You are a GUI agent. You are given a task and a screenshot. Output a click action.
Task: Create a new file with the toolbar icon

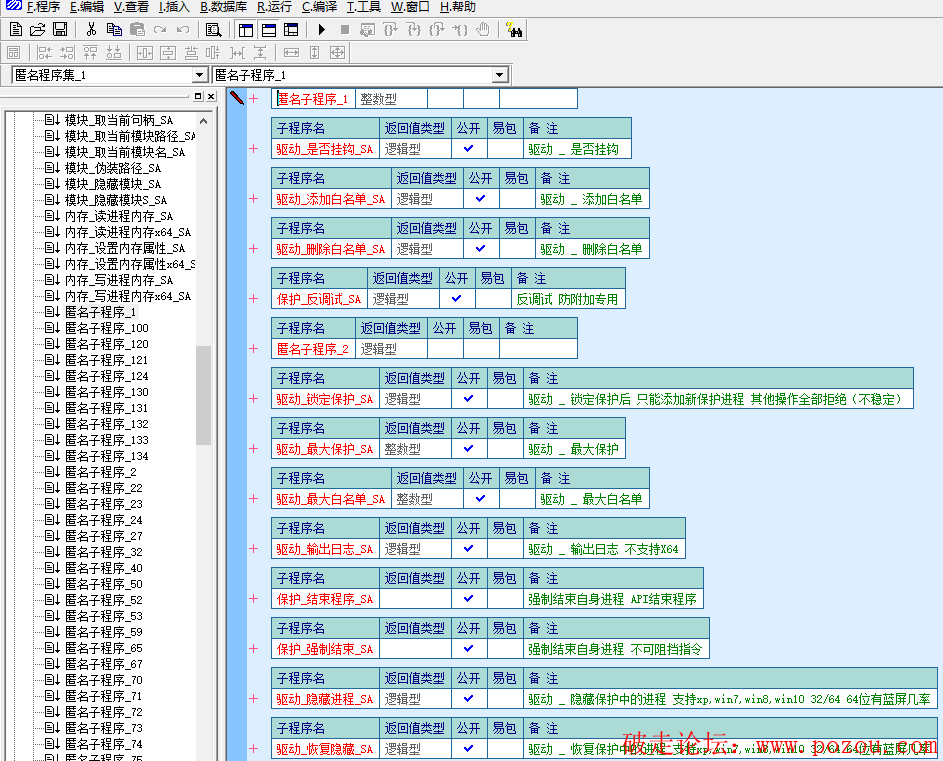point(16,29)
